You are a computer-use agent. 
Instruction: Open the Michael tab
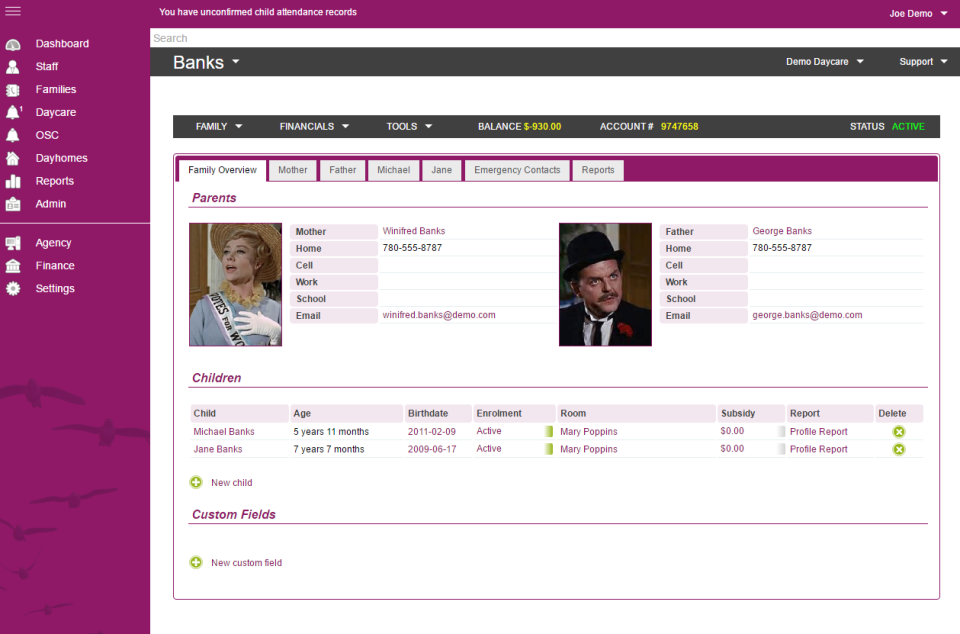394,170
